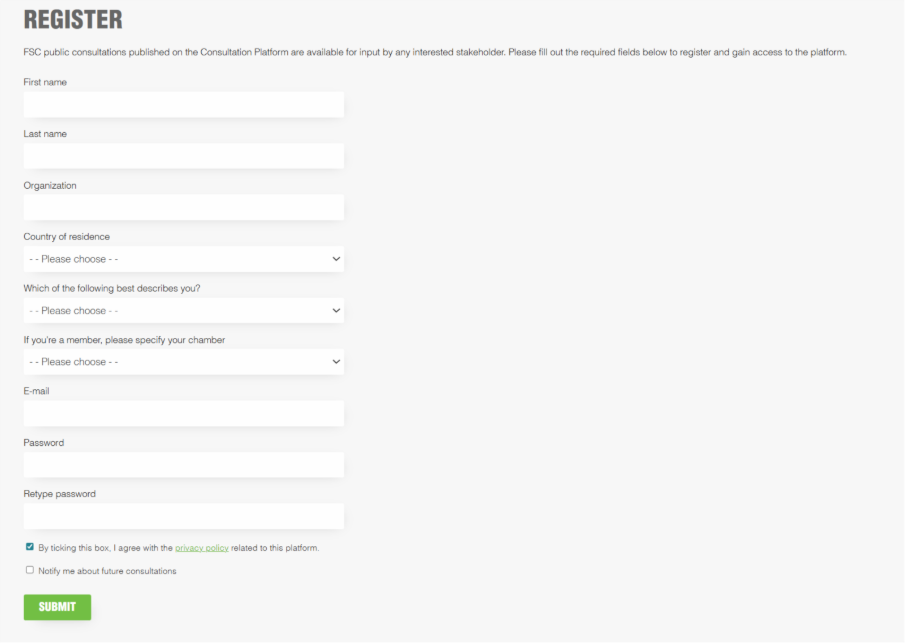Click chevron arrow of 'best describes you' dropdown
The width and height of the screenshot is (906, 643).
click(x=336, y=311)
